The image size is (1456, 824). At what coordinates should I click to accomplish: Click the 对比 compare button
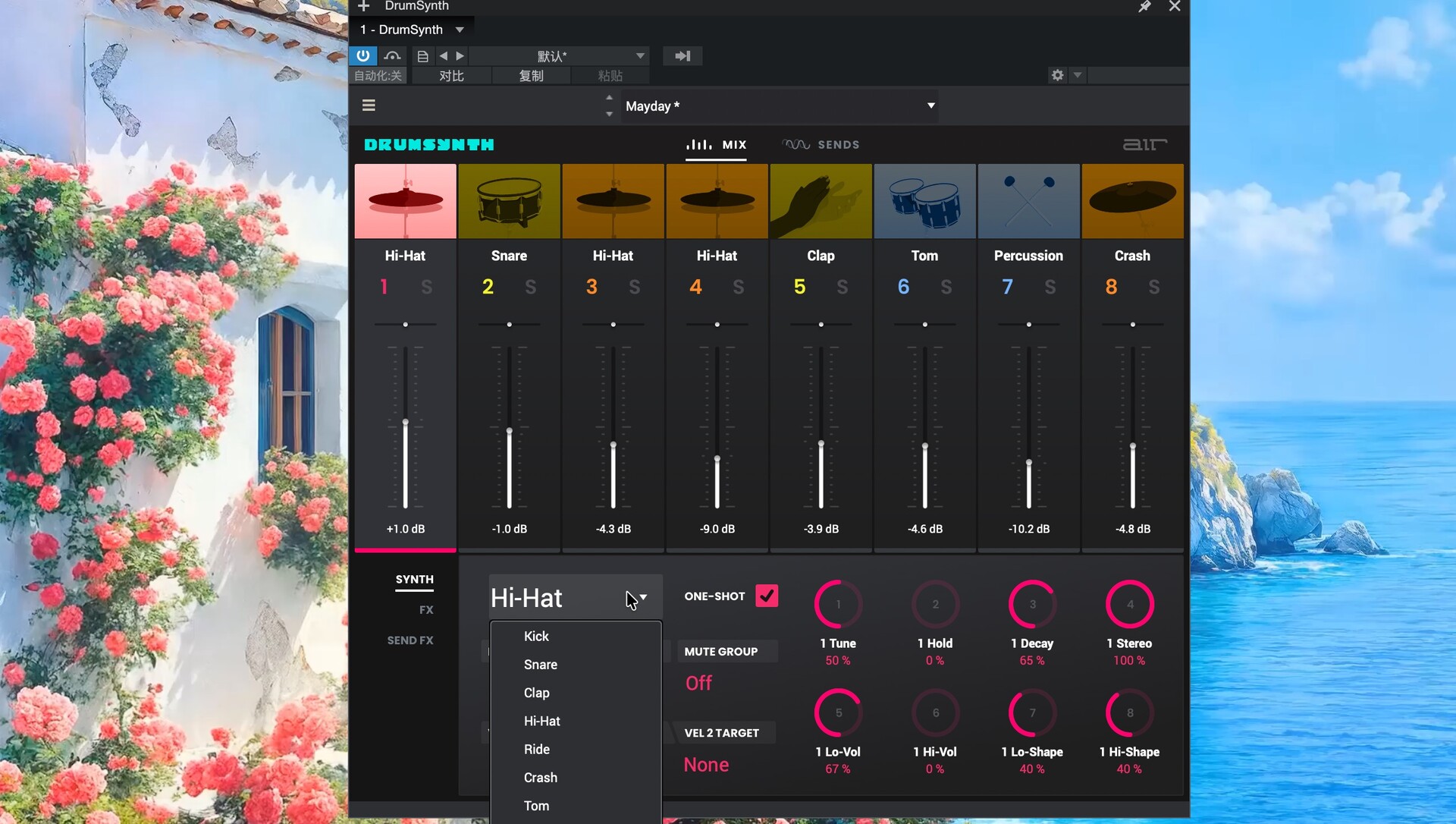pyautogui.click(x=451, y=76)
